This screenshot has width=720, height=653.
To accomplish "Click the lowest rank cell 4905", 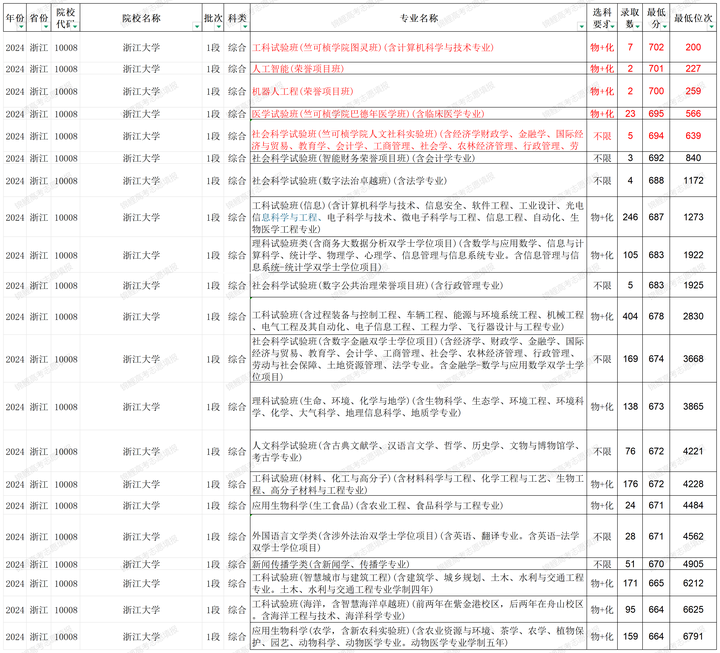I will pyautogui.click(x=693, y=564).
